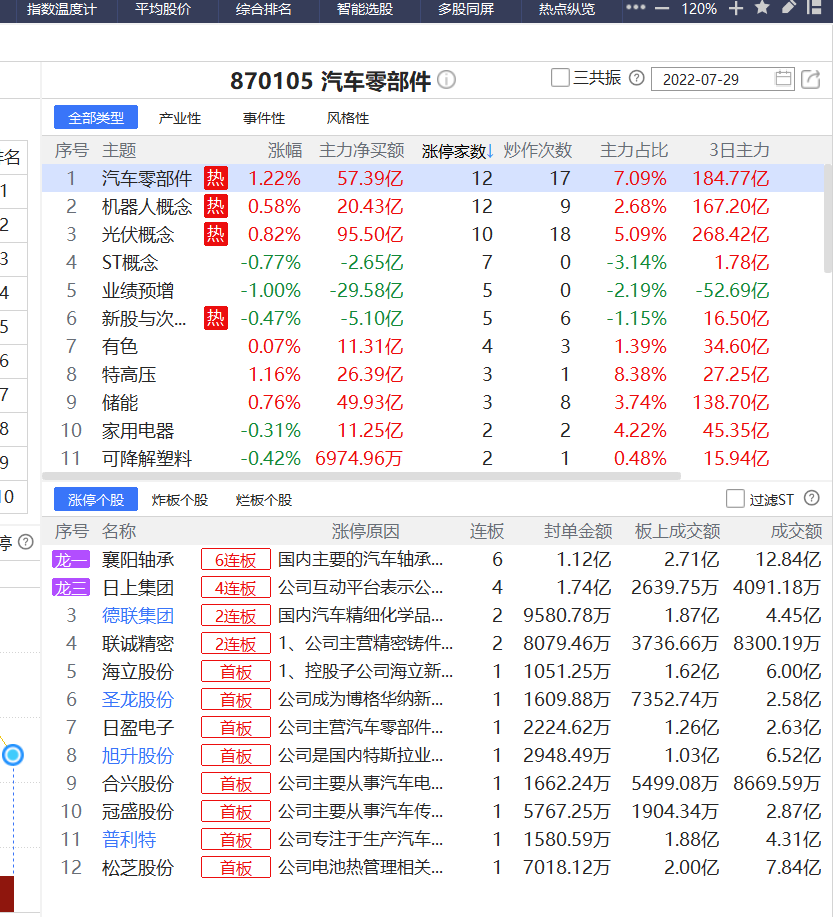Open the 德联集团 stock link
The image size is (833, 917).
138,616
